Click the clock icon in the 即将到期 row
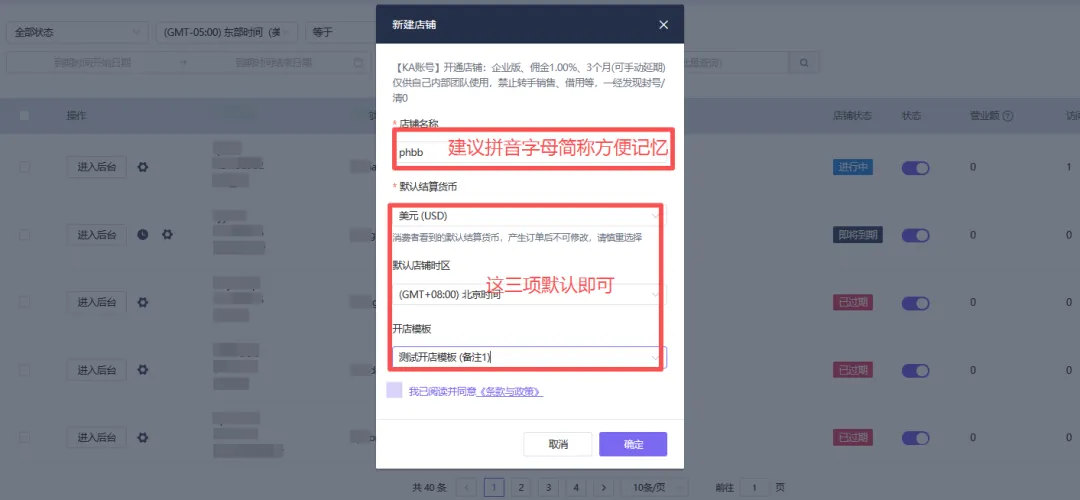The width and height of the screenshot is (1080, 500). (143, 235)
